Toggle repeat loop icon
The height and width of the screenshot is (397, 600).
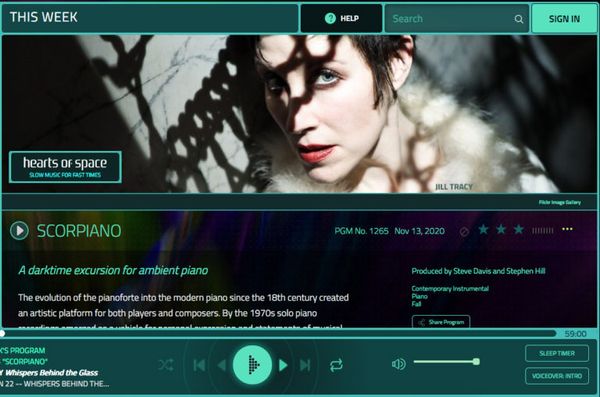(336, 365)
